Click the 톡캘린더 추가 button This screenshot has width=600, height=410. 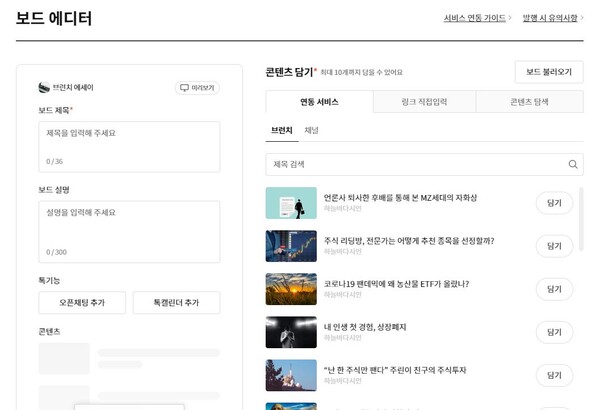(176, 303)
